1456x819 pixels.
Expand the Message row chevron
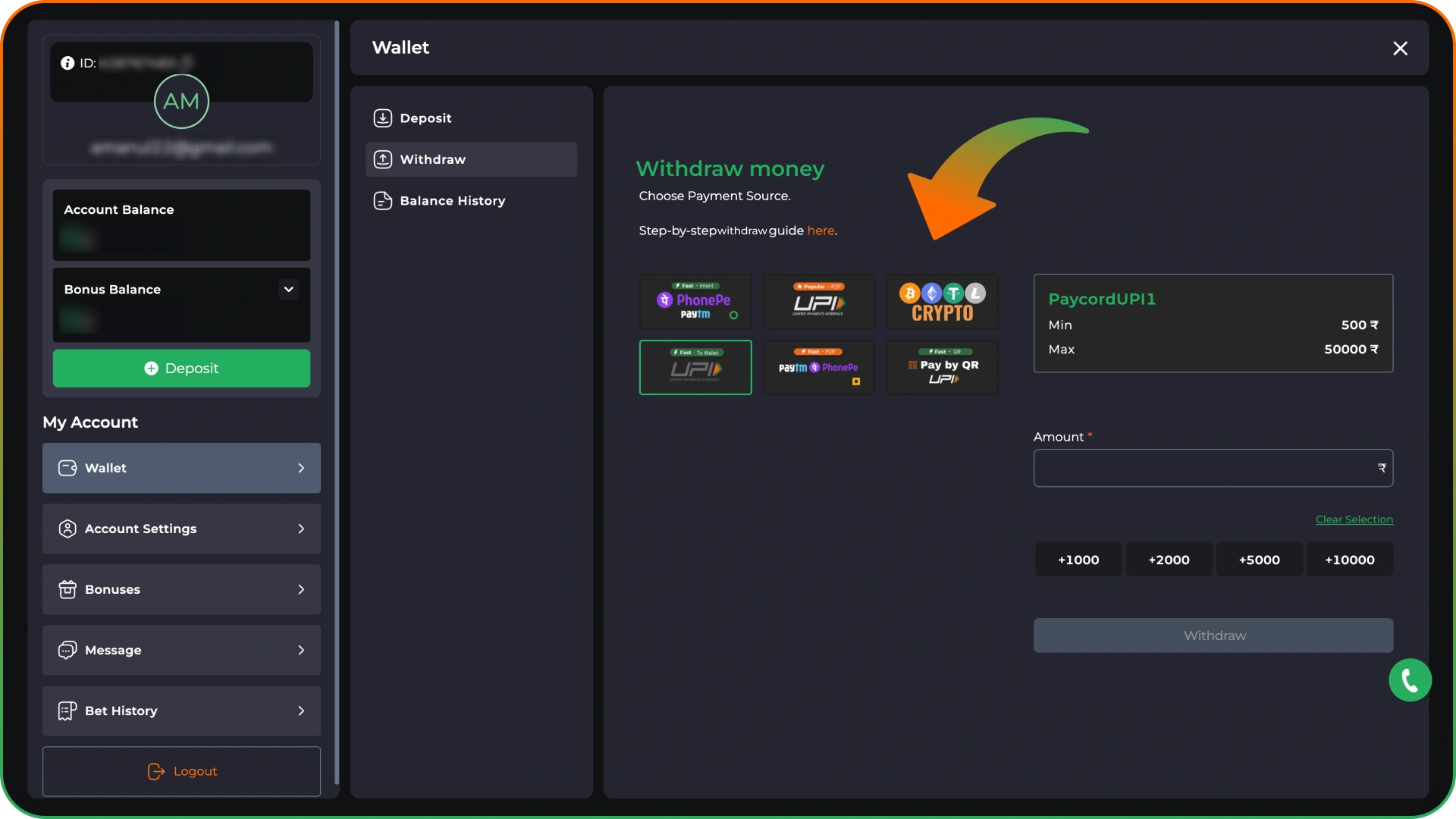(x=301, y=650)
